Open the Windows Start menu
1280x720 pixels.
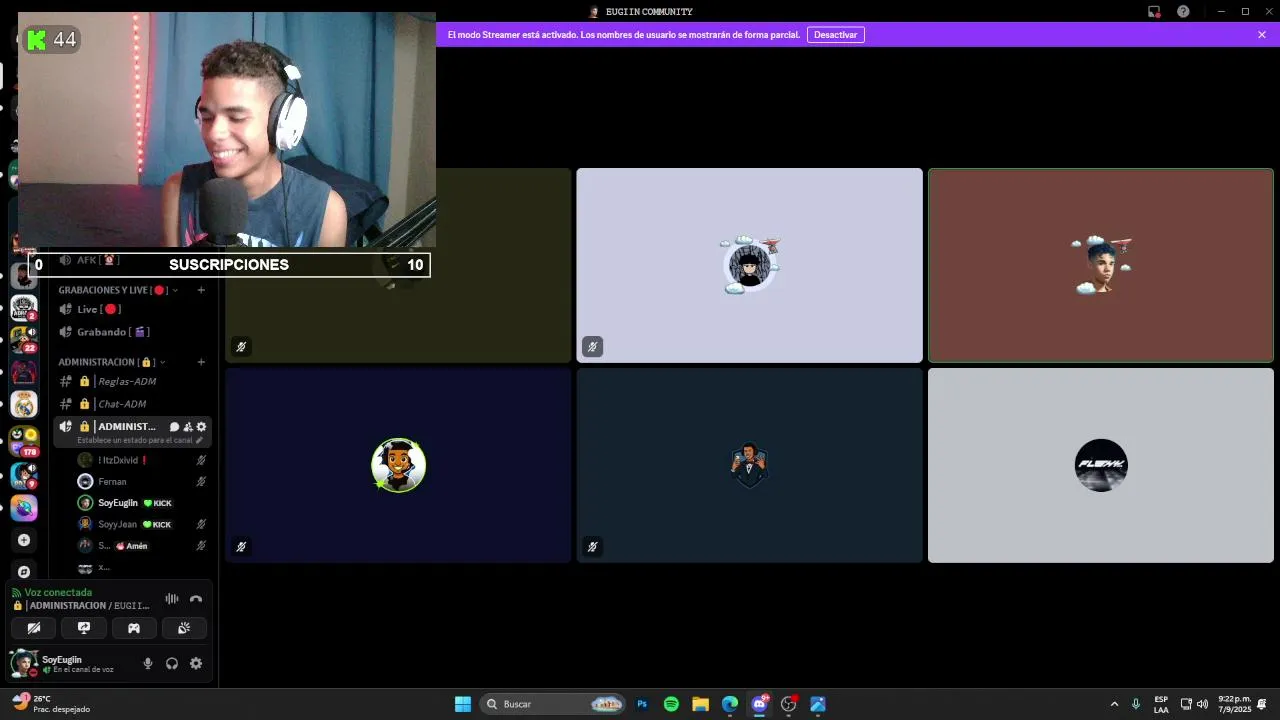pos(463,704)
